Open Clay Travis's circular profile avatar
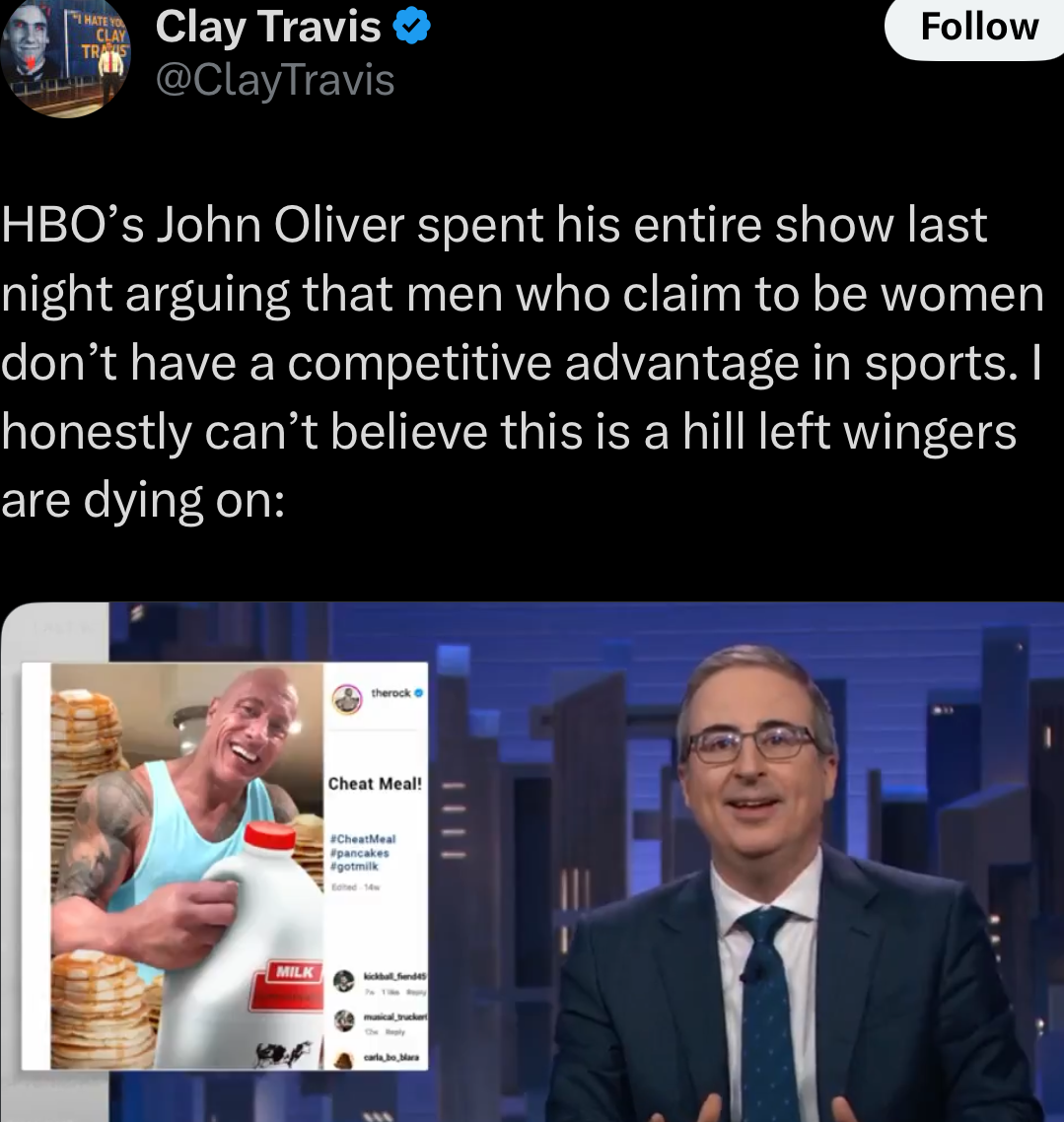Viewport: 1064px width, 1122px height. click(64, 59)
